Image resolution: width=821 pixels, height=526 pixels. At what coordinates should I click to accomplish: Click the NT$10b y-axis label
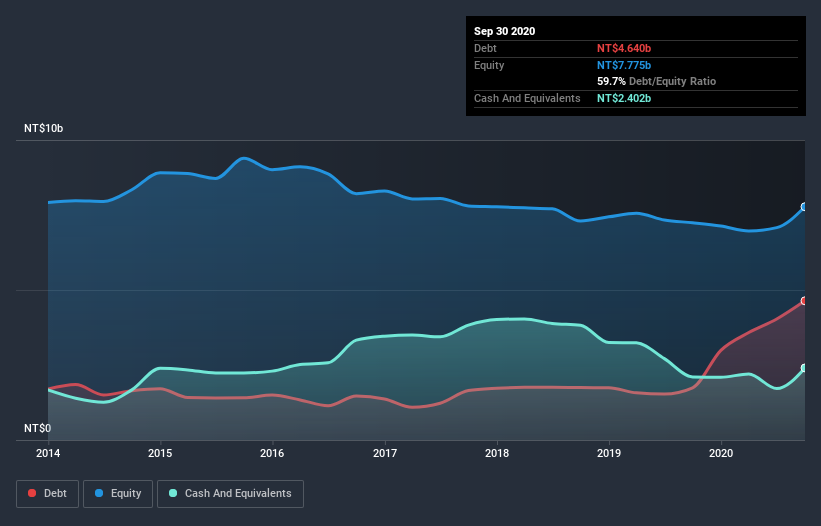43,128
